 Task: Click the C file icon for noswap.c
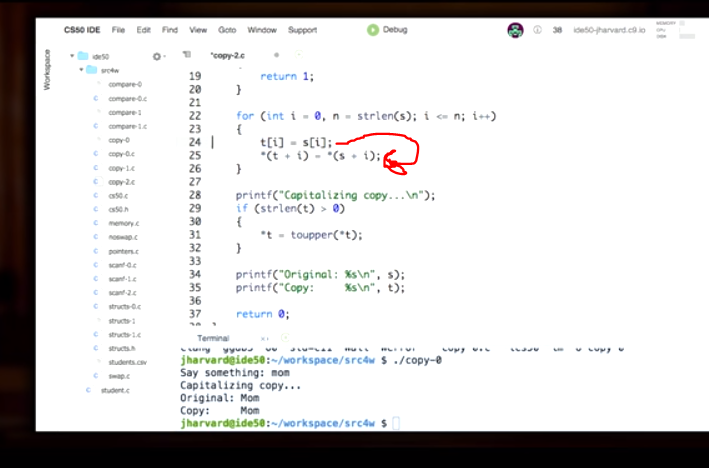[x=96, y=237]
